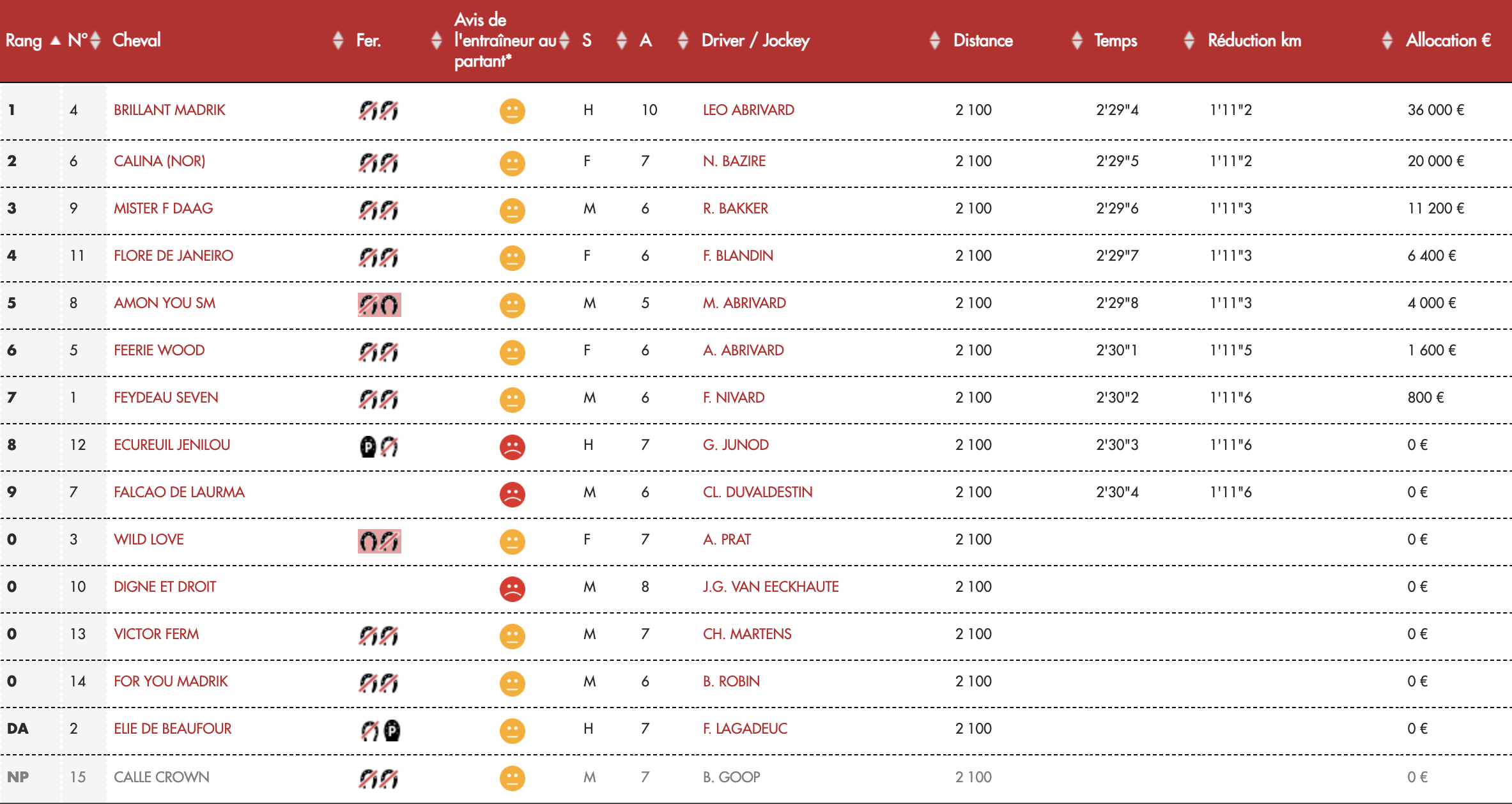Click neutral yellow face for MISTER F DAAG

512,210
